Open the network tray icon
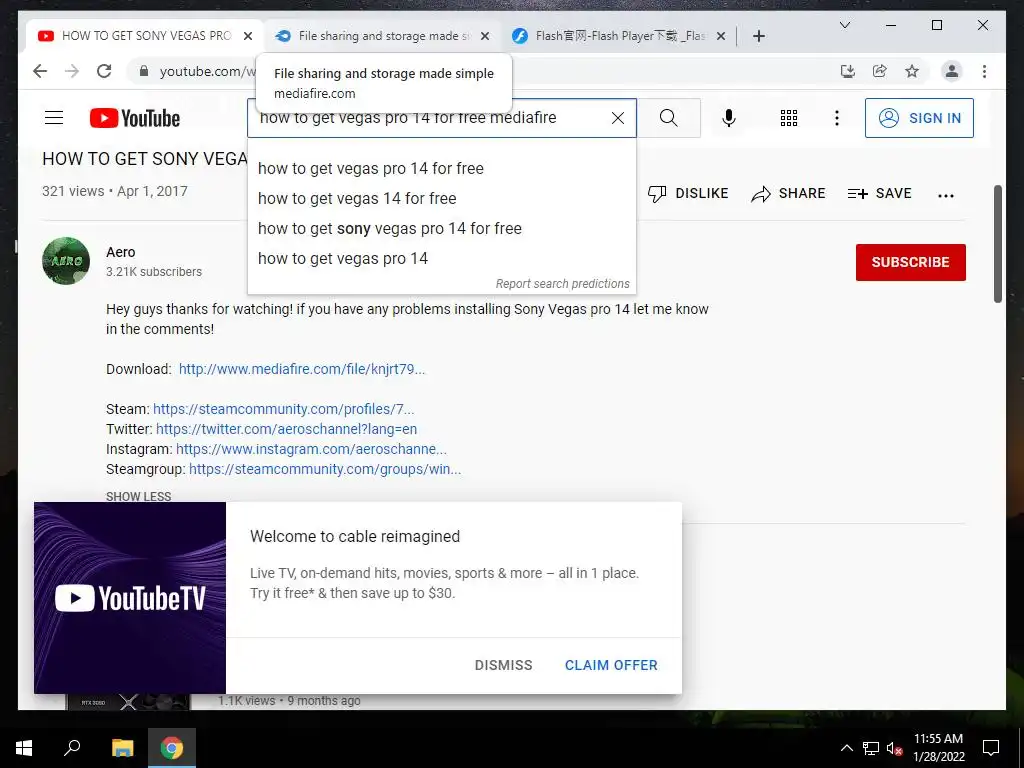Image resolution: width=1024 pixels, height=768 pixels. [871, 748]
